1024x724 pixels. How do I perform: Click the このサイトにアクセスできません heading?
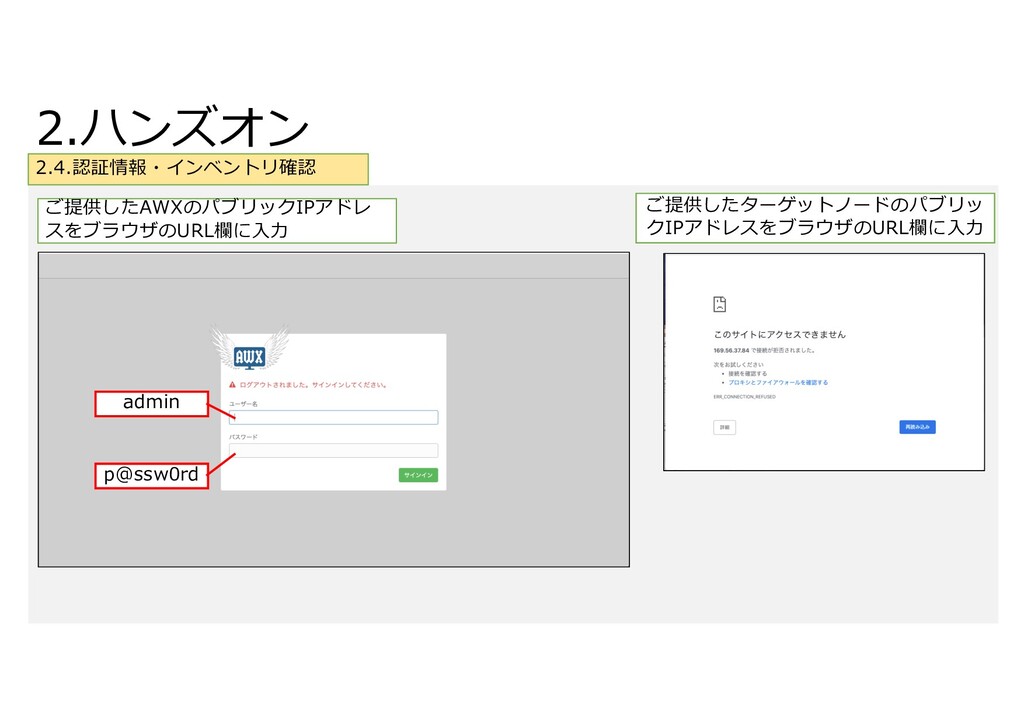pos(779,334)
